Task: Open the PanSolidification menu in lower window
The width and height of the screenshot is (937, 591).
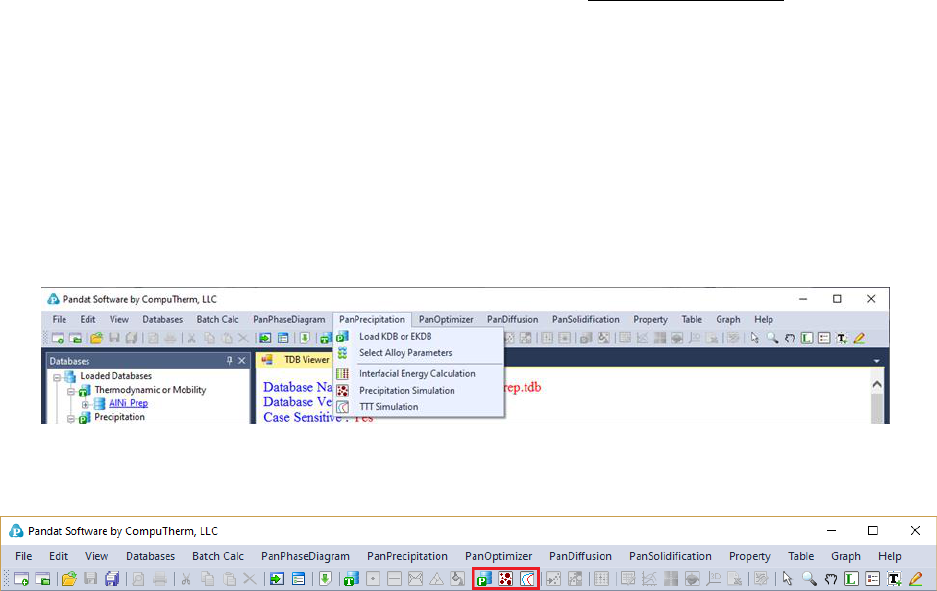Action: 670,556
